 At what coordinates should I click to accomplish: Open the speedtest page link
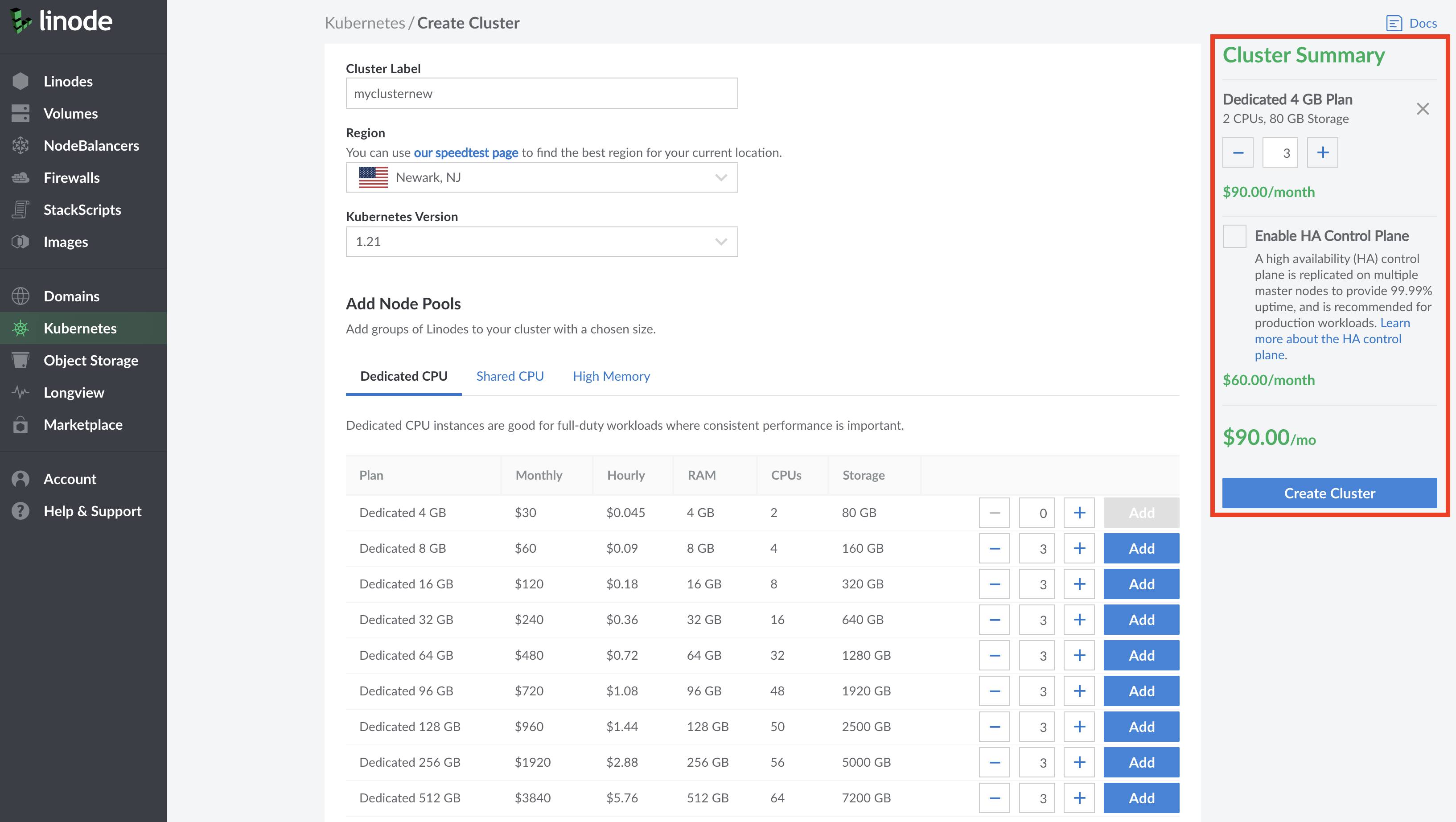point(466,152)
